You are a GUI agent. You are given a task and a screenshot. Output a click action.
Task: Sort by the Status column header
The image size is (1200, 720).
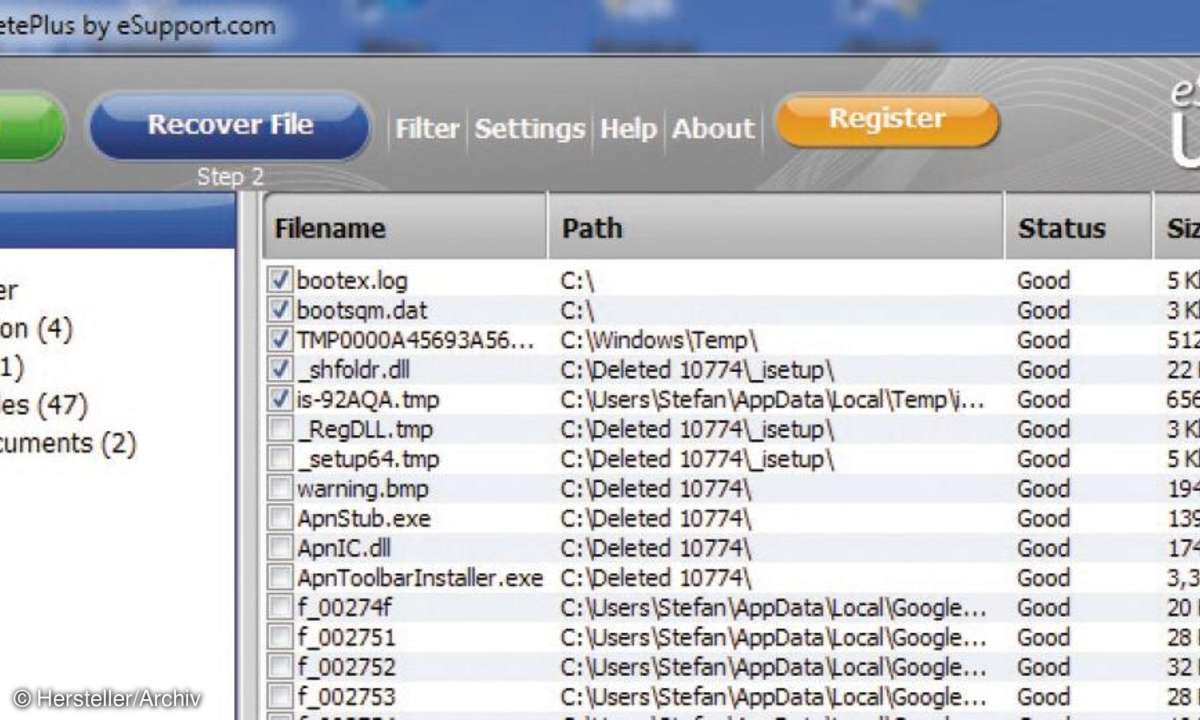1078,228
